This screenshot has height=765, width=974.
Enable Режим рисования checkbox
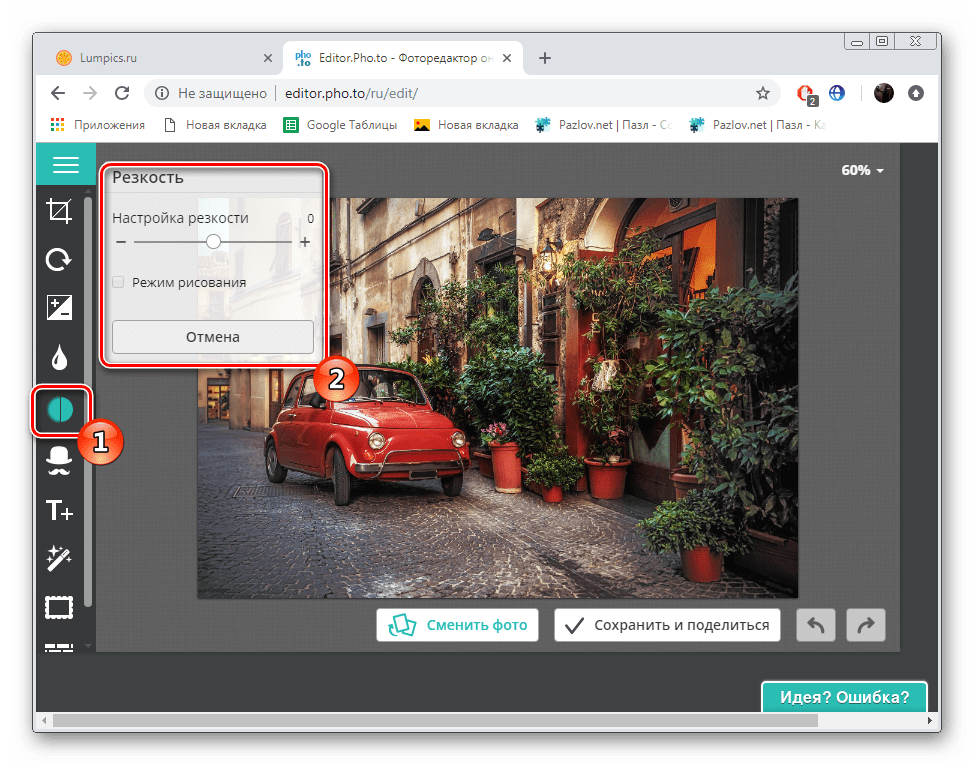[x=118, y=283]
